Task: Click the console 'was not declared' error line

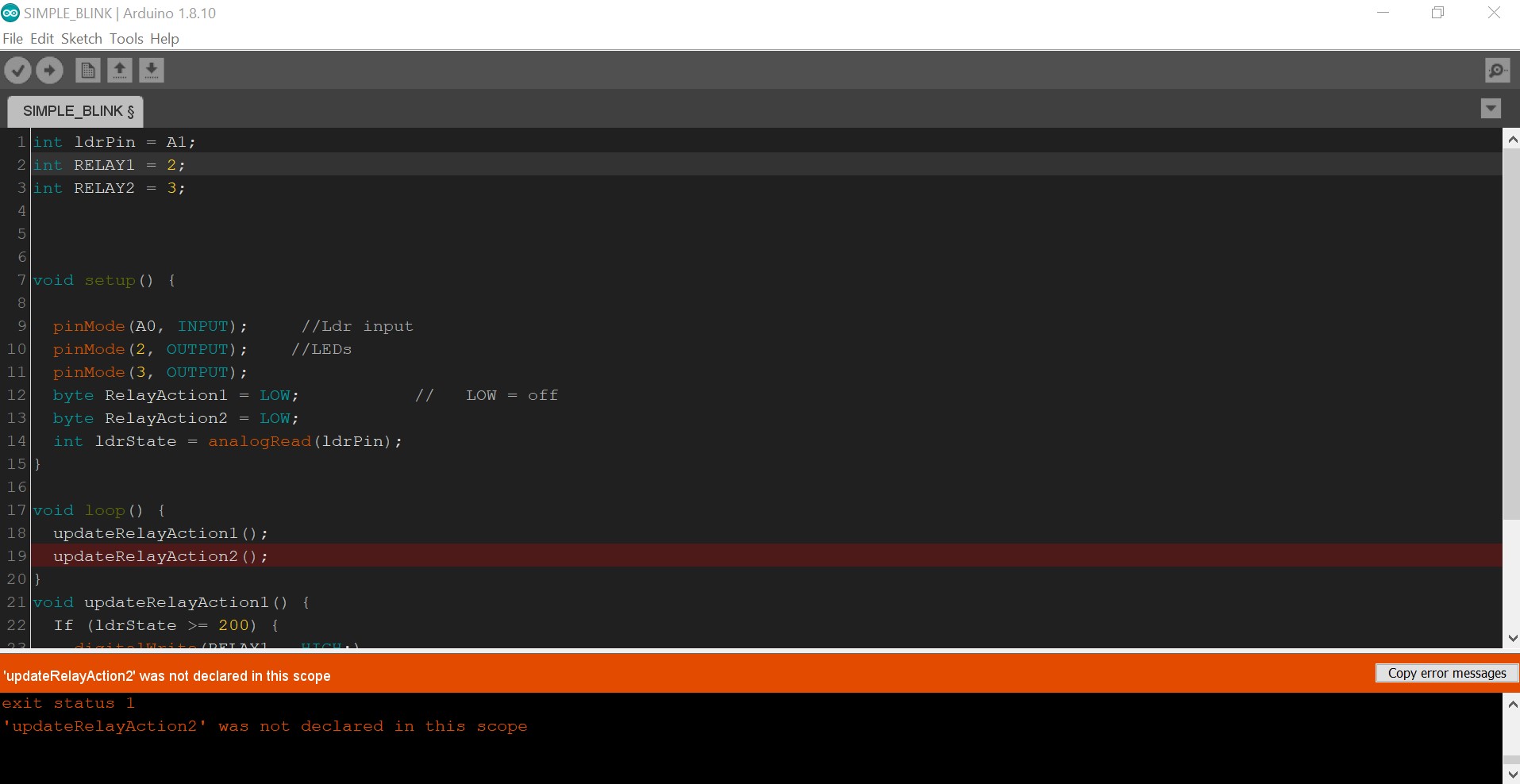Action: coord(265,726)
